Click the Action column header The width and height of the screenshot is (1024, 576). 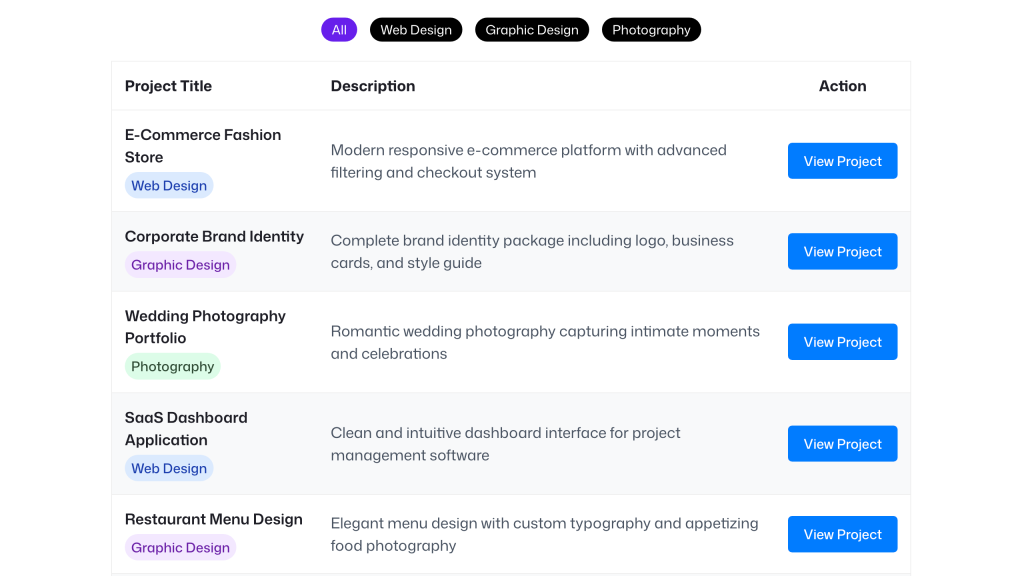tap(842, 86)
